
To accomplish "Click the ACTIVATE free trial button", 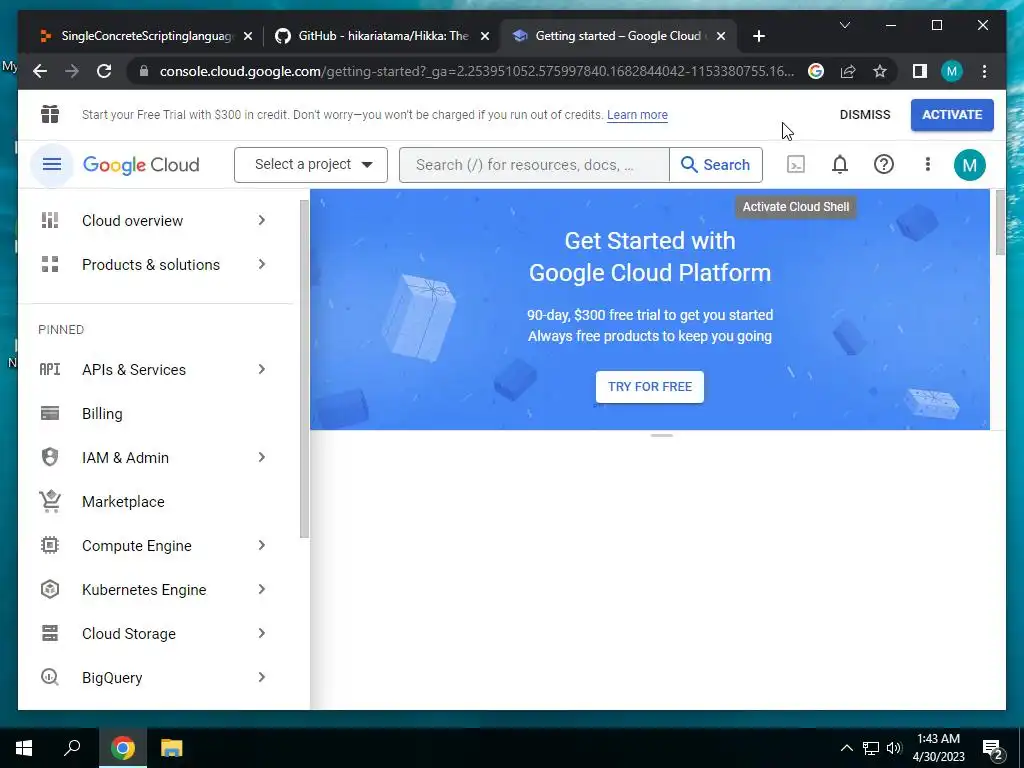I will coord(952,115).
